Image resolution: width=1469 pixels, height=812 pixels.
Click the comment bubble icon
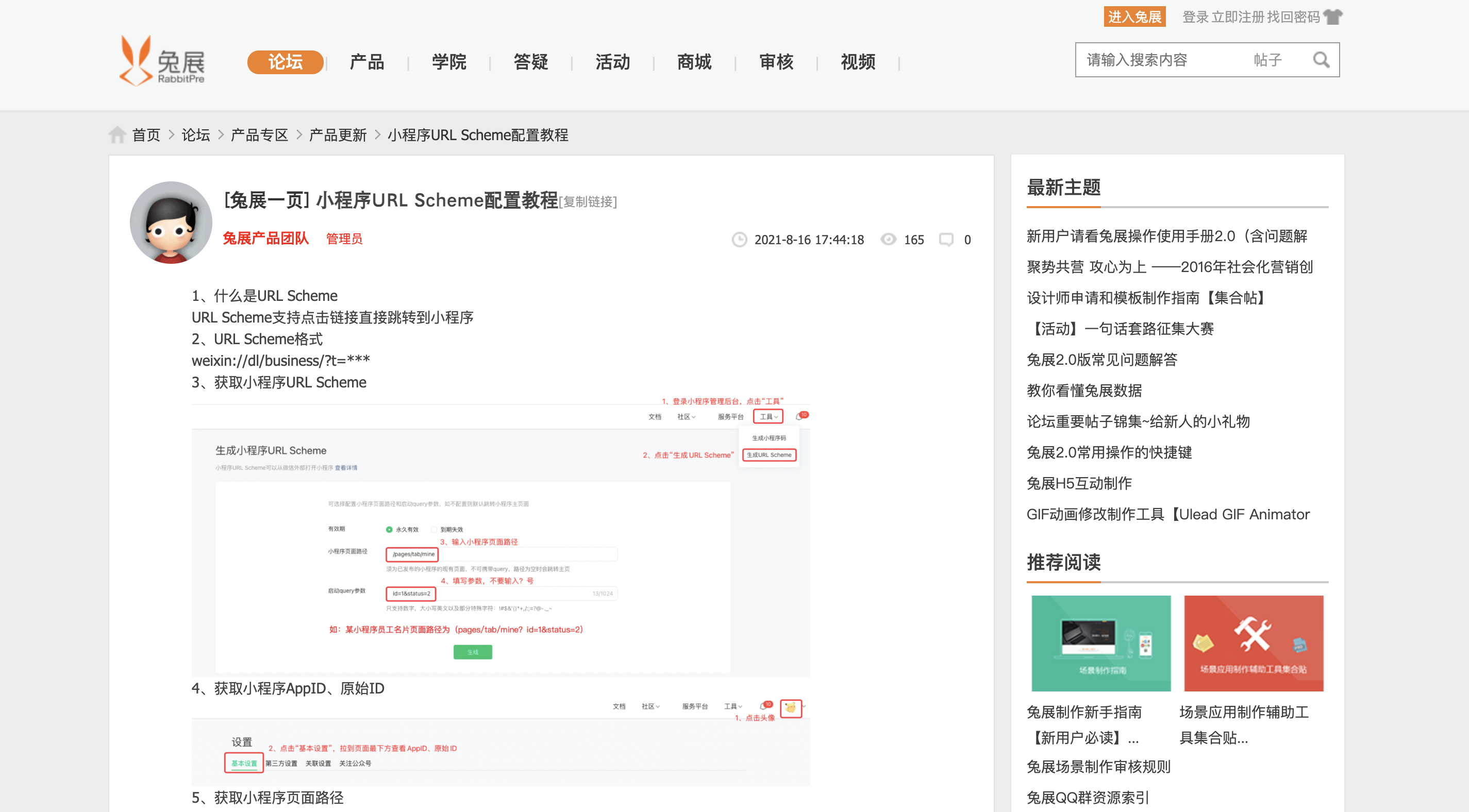tap(946, 240)
